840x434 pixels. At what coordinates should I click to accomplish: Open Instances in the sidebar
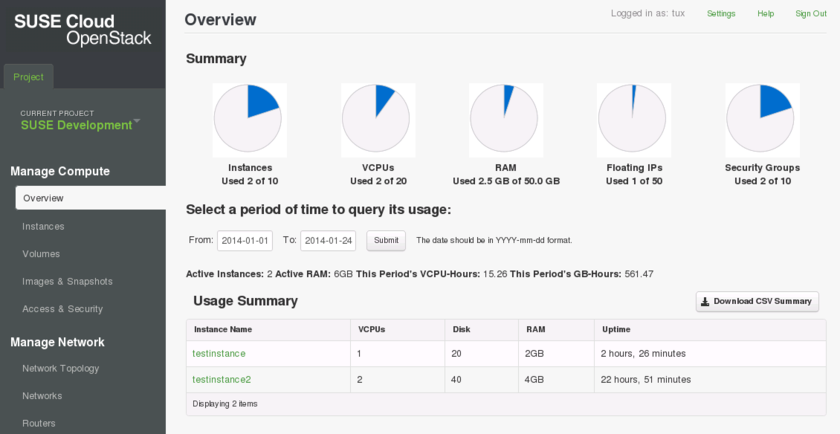[43, 227]
